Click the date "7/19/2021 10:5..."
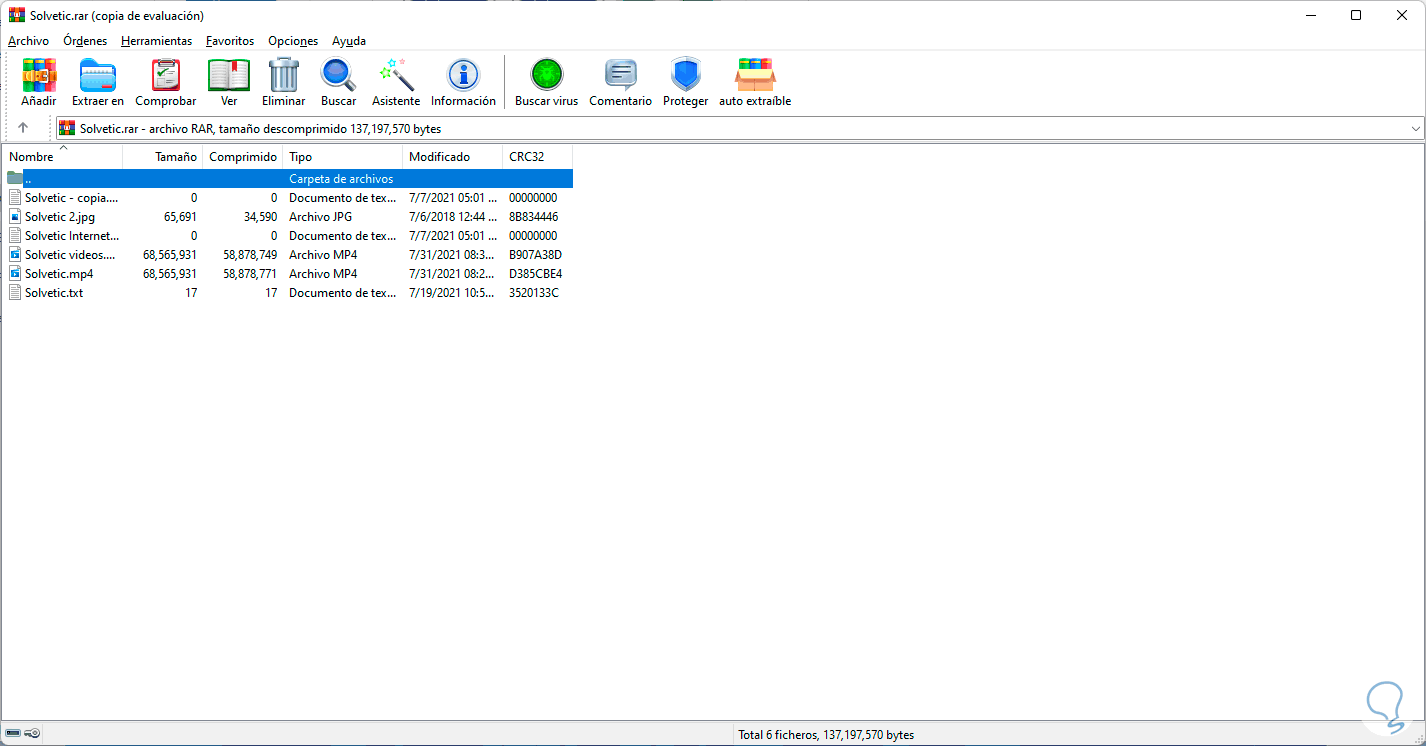Viewport: 1426px width, 746px height. pos(453,293)
